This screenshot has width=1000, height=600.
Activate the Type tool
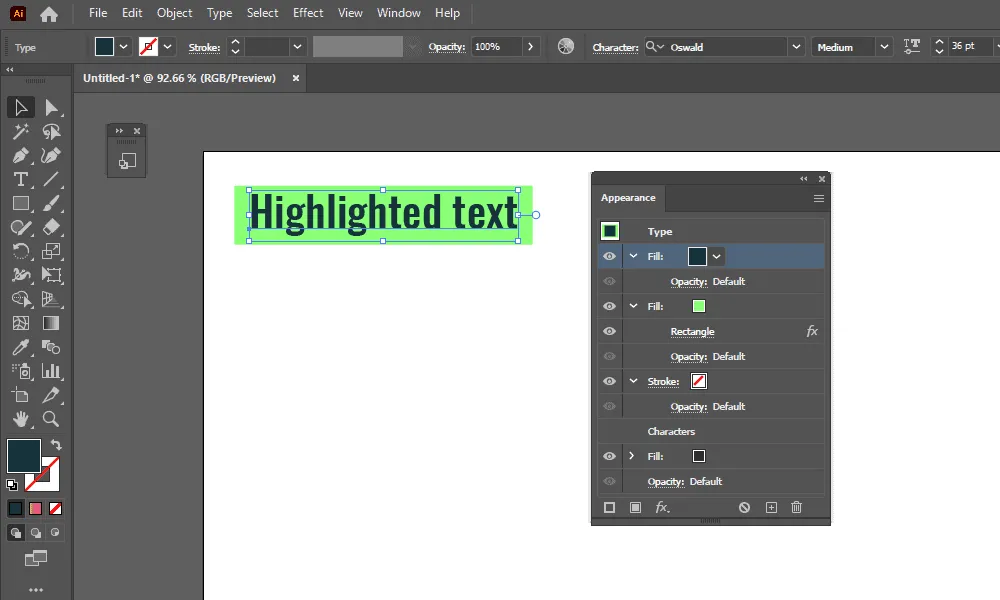20,180
